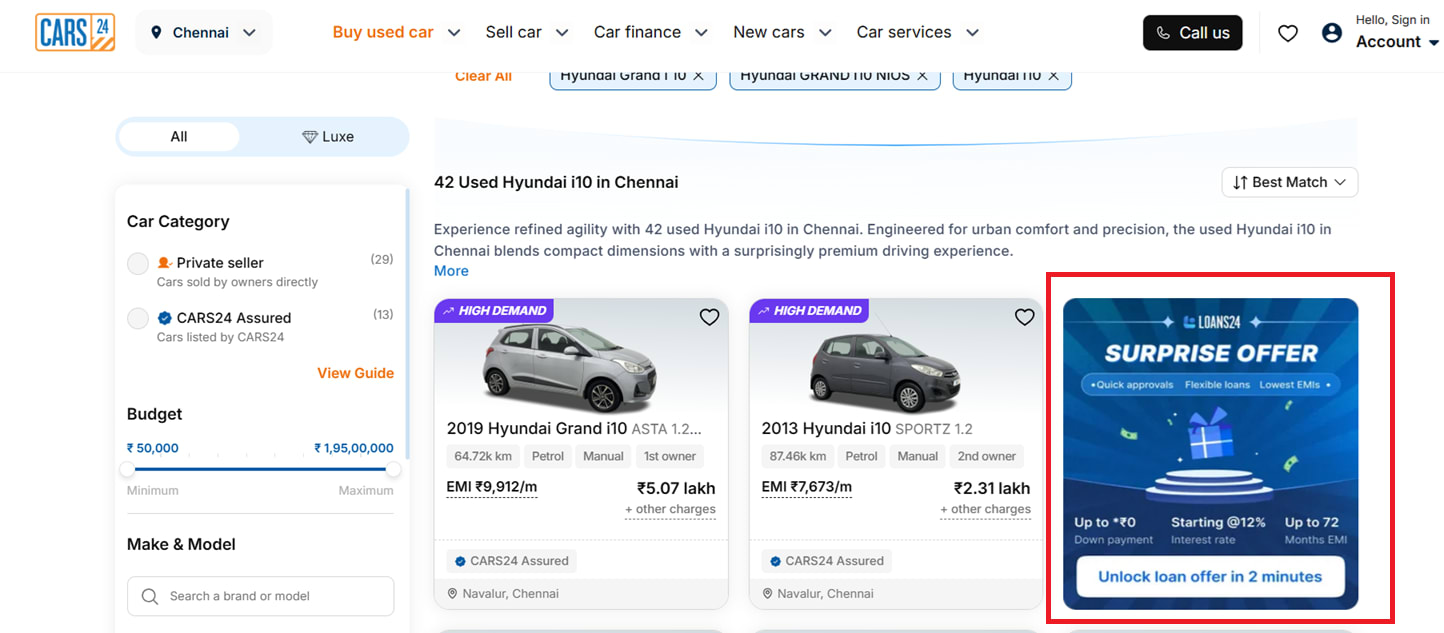Switch to the Luxe toggle
The width and height of the screenshot is (1444, 633).
(328, 137)
